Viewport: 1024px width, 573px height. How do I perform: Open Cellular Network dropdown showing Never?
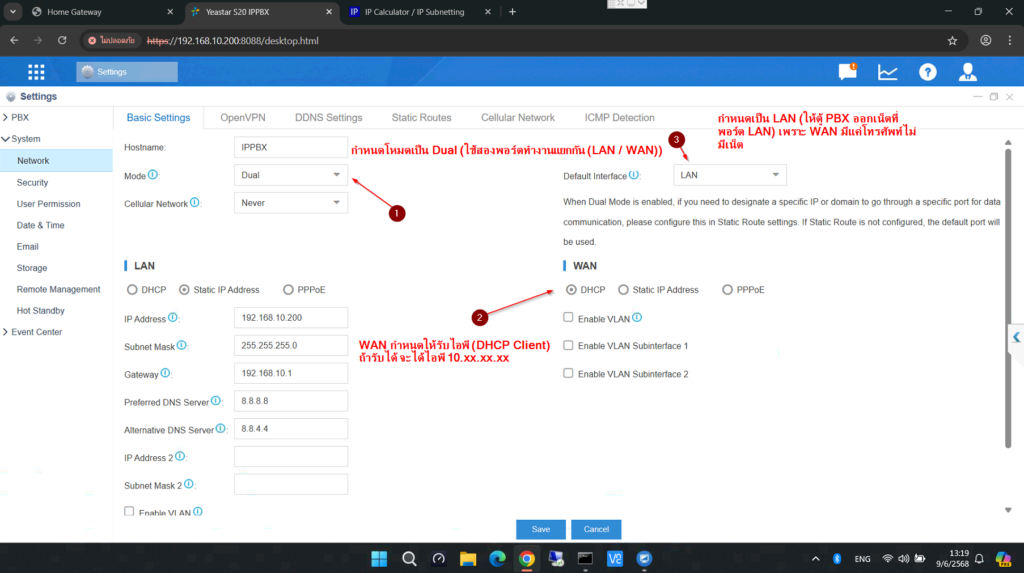tap(291, 203)
